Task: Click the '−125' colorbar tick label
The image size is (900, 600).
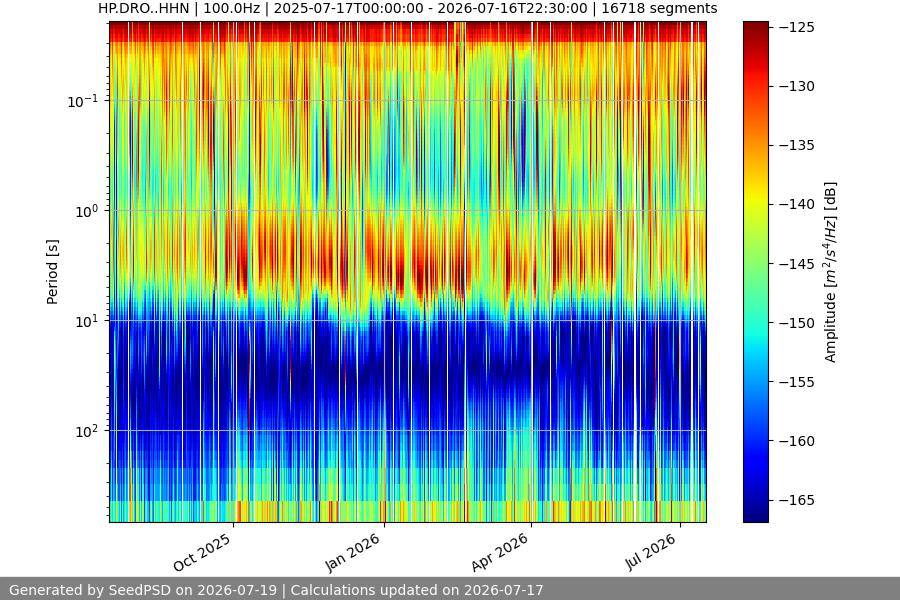Action: [x=797, y=27]
